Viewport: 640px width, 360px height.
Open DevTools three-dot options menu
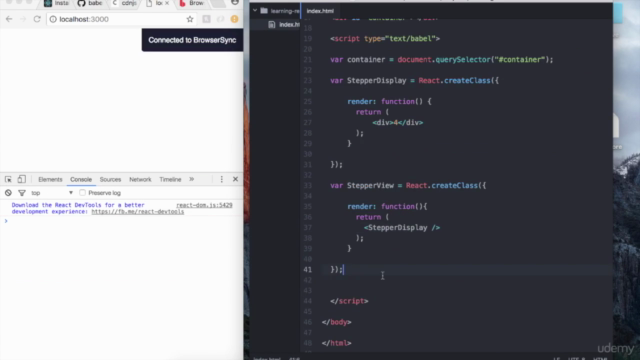222,179
